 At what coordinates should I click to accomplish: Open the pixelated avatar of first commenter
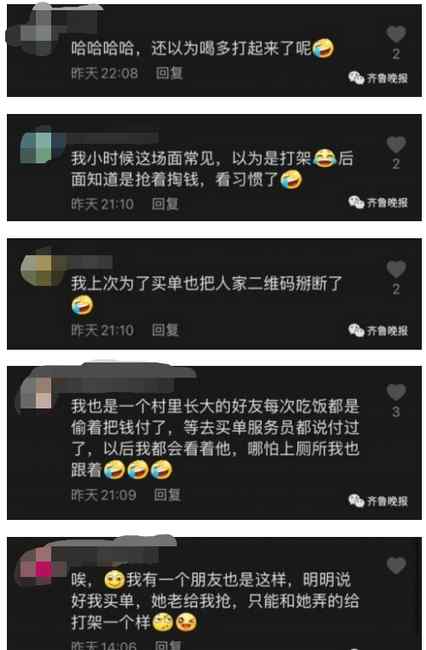click(38, 34)
